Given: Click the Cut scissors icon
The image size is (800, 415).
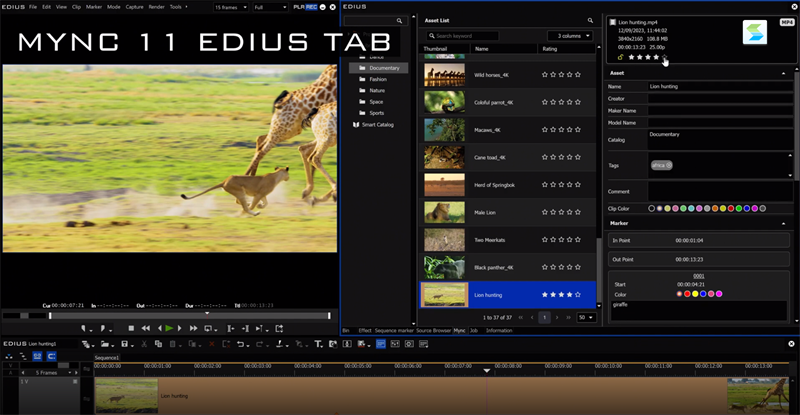Looking at the screenshot, I should (x=144, y=344).
